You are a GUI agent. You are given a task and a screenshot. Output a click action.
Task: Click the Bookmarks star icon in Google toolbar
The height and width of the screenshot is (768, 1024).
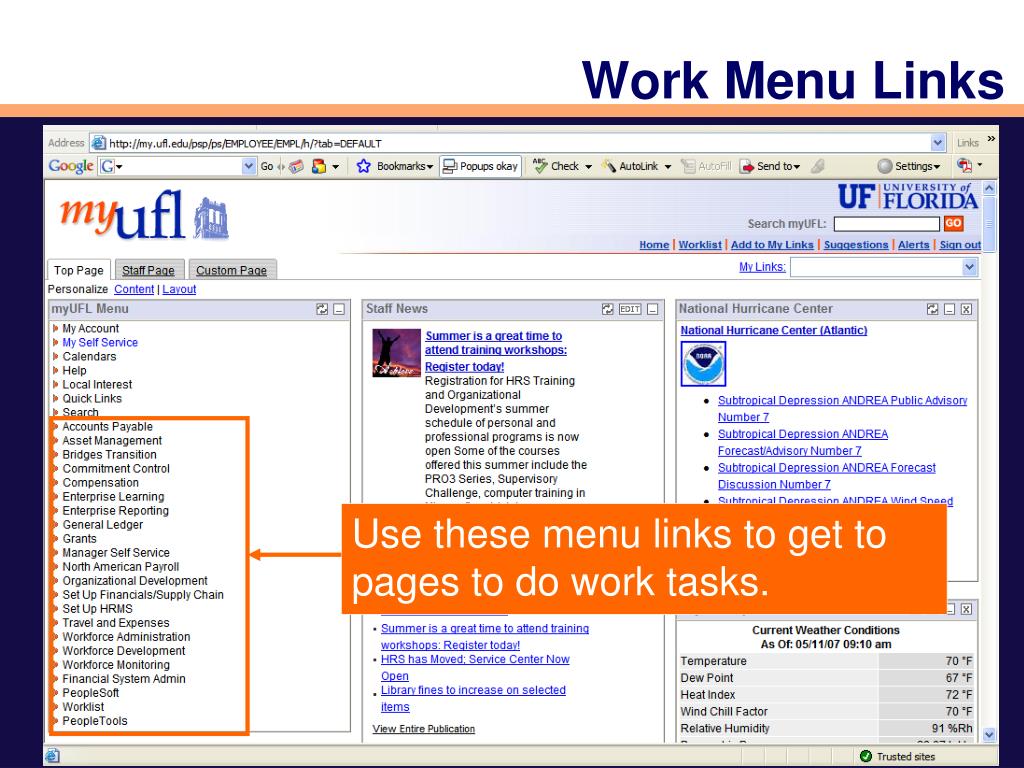click(364, 167)
